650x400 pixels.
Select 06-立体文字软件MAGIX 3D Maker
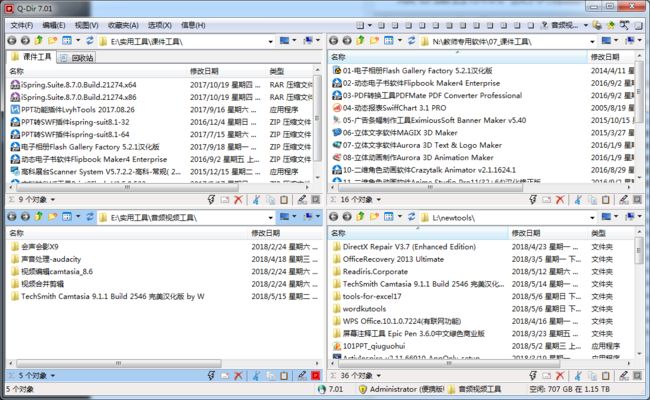click(x=395, y=133)
